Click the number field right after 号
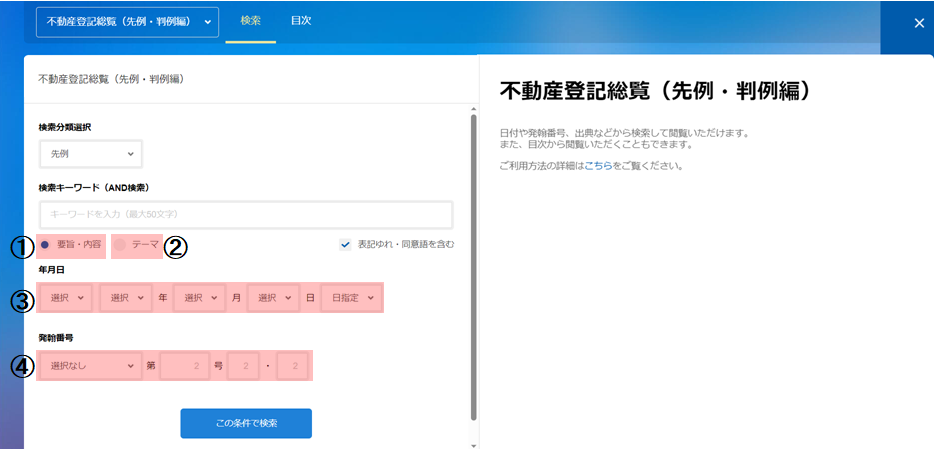 243,366
